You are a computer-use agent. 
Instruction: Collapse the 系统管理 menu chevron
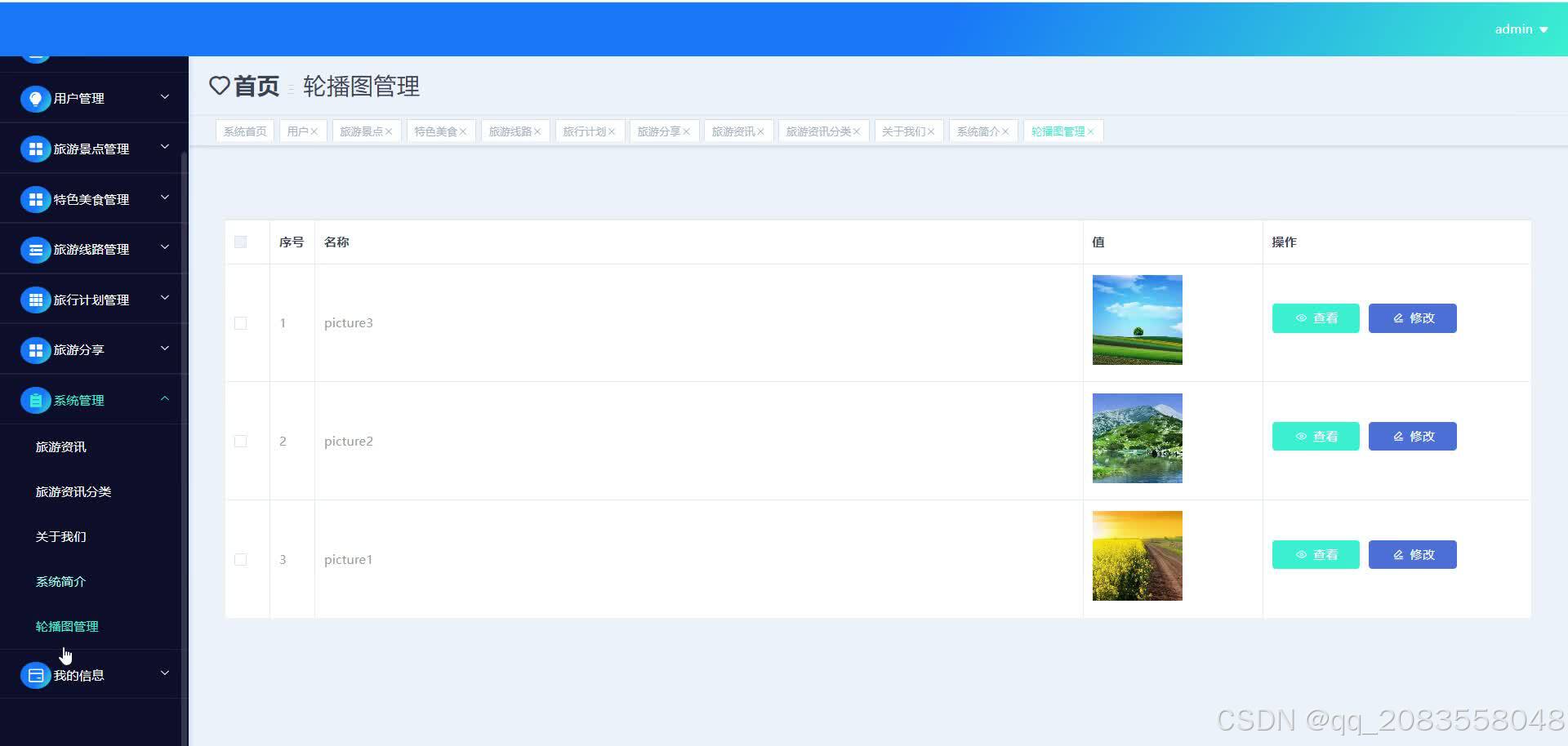tap(165, 398)
